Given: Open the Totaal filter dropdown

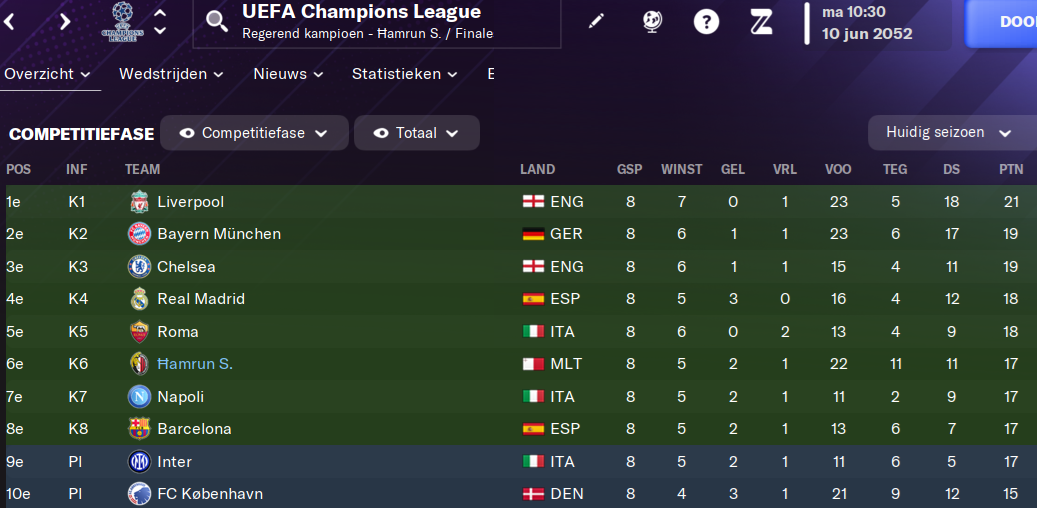Looking at the screenshot, I should point(417,133).
